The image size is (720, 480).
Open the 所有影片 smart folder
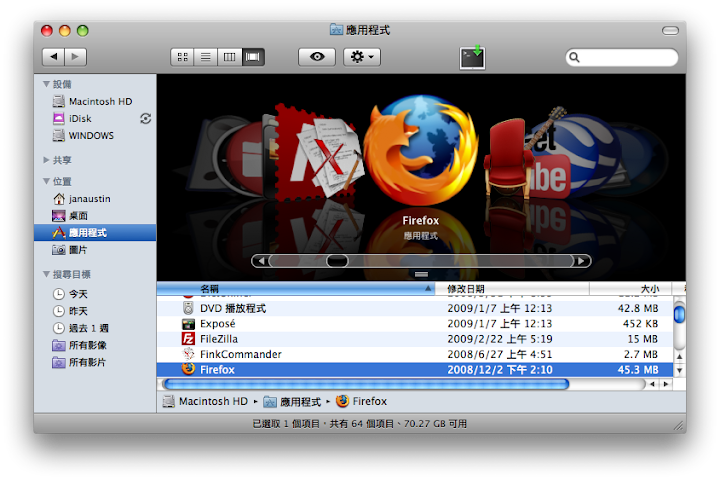tap(95, 362)
